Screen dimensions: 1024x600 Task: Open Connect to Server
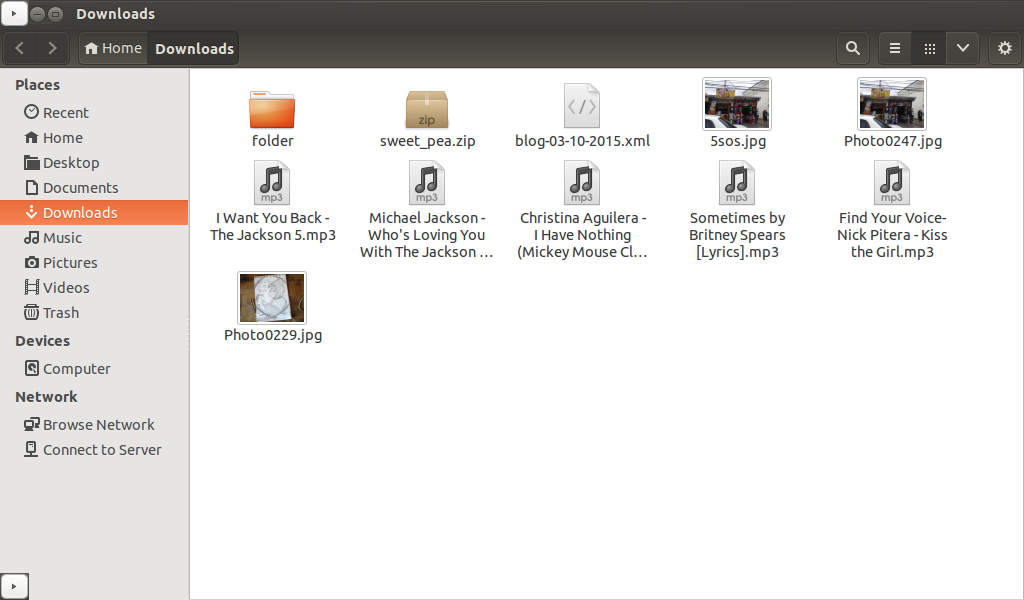[x=101, y=449]
